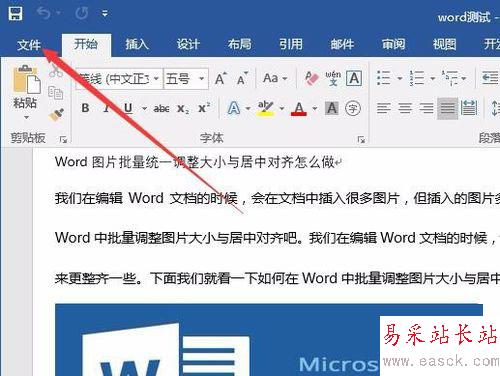Open the 审阅 (Review) tab

click(393, 44)
